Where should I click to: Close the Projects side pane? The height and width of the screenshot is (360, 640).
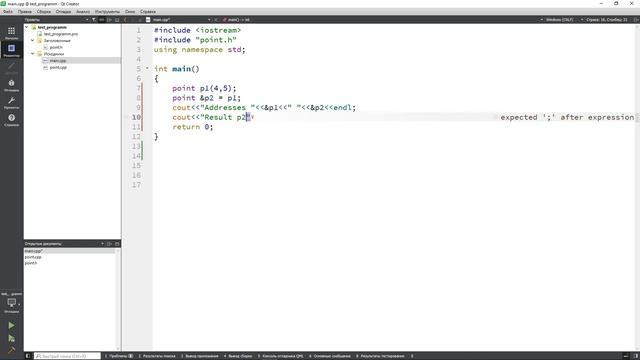[x=117, y=20]
